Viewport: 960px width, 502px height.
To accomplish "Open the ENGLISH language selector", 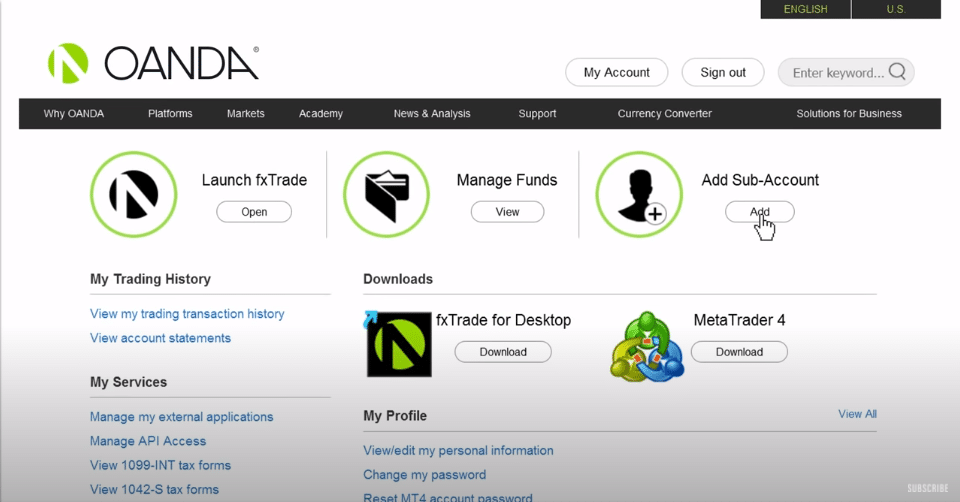I will 805,9.
